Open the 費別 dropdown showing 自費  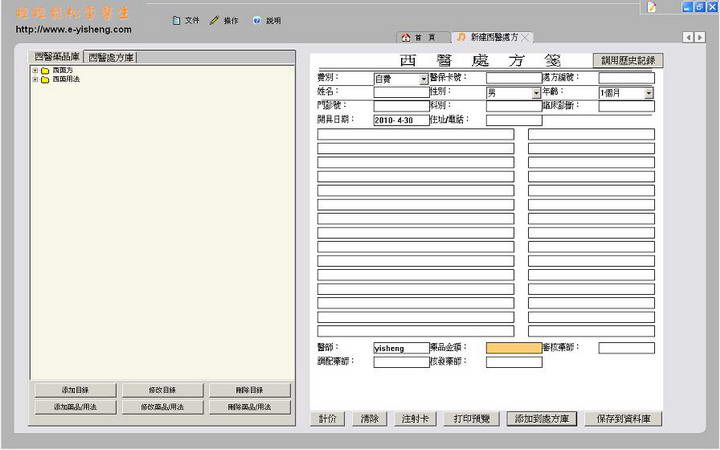click(424, 78)
